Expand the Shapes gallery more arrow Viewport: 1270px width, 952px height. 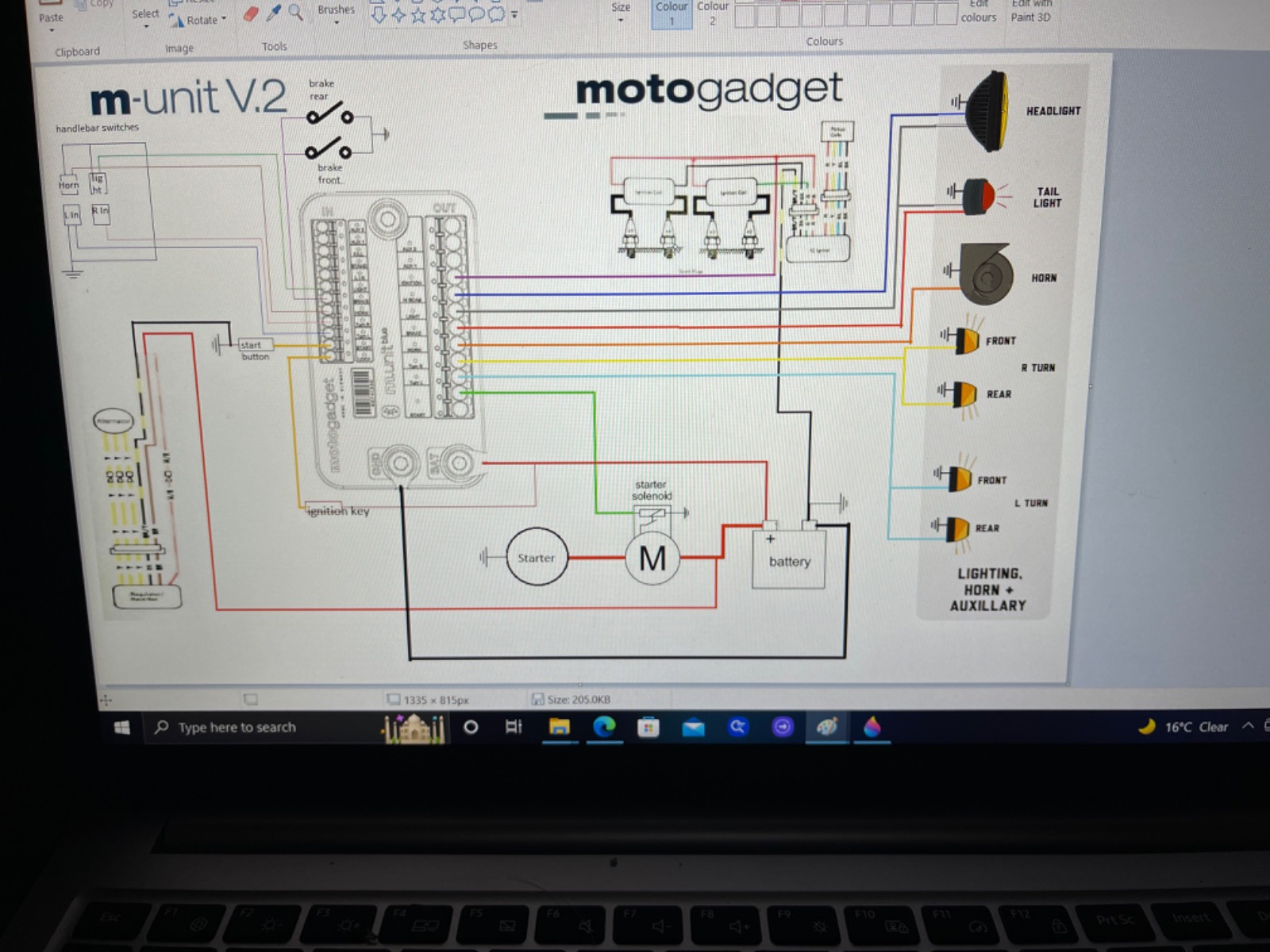(x=514, y=15)
